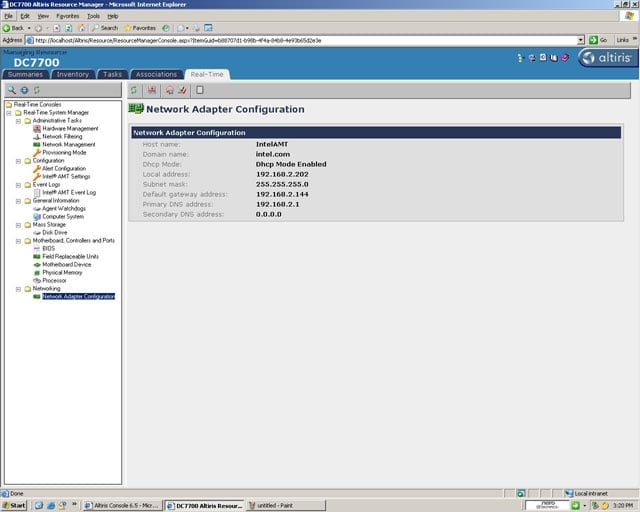640x512 pixels.
Task: Select Motherboard Device tree item
Action: (x=67, y=265)
